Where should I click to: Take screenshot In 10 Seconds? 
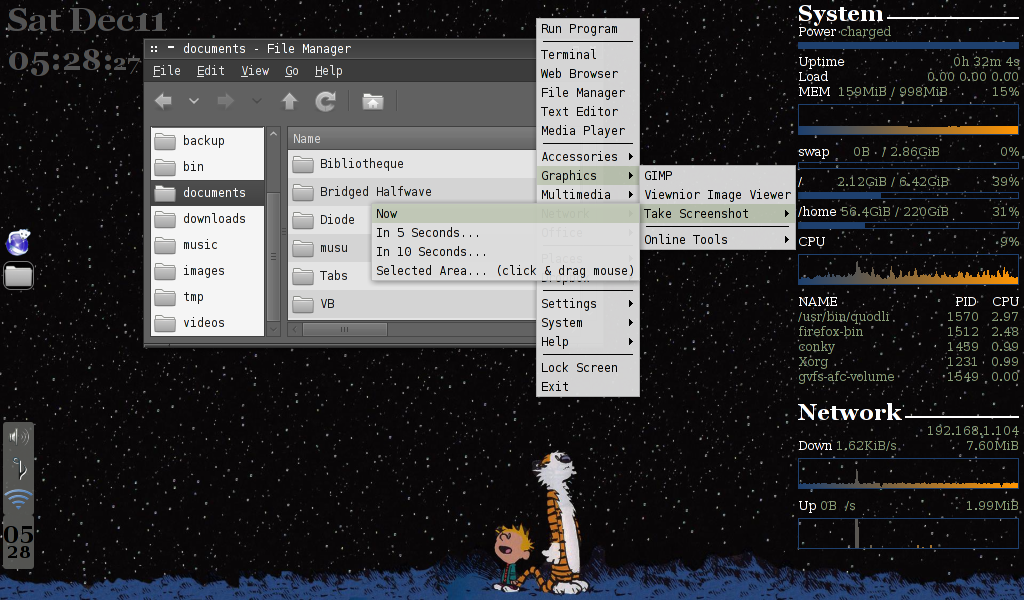[505, 251]
